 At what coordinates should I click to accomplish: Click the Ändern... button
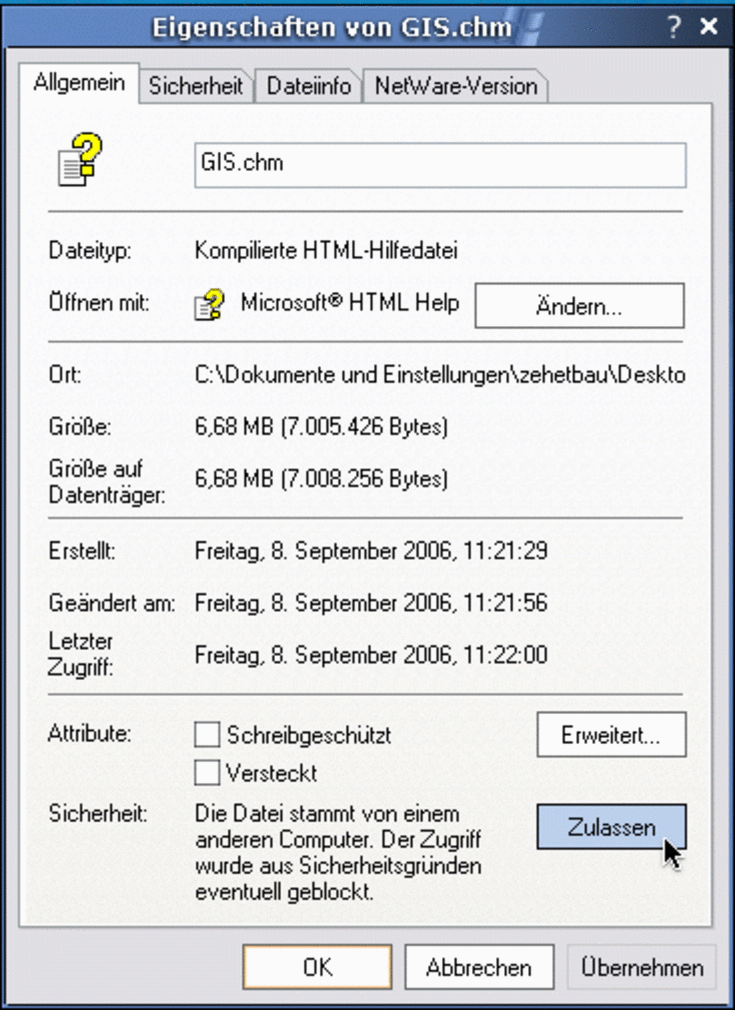[579, 306]
